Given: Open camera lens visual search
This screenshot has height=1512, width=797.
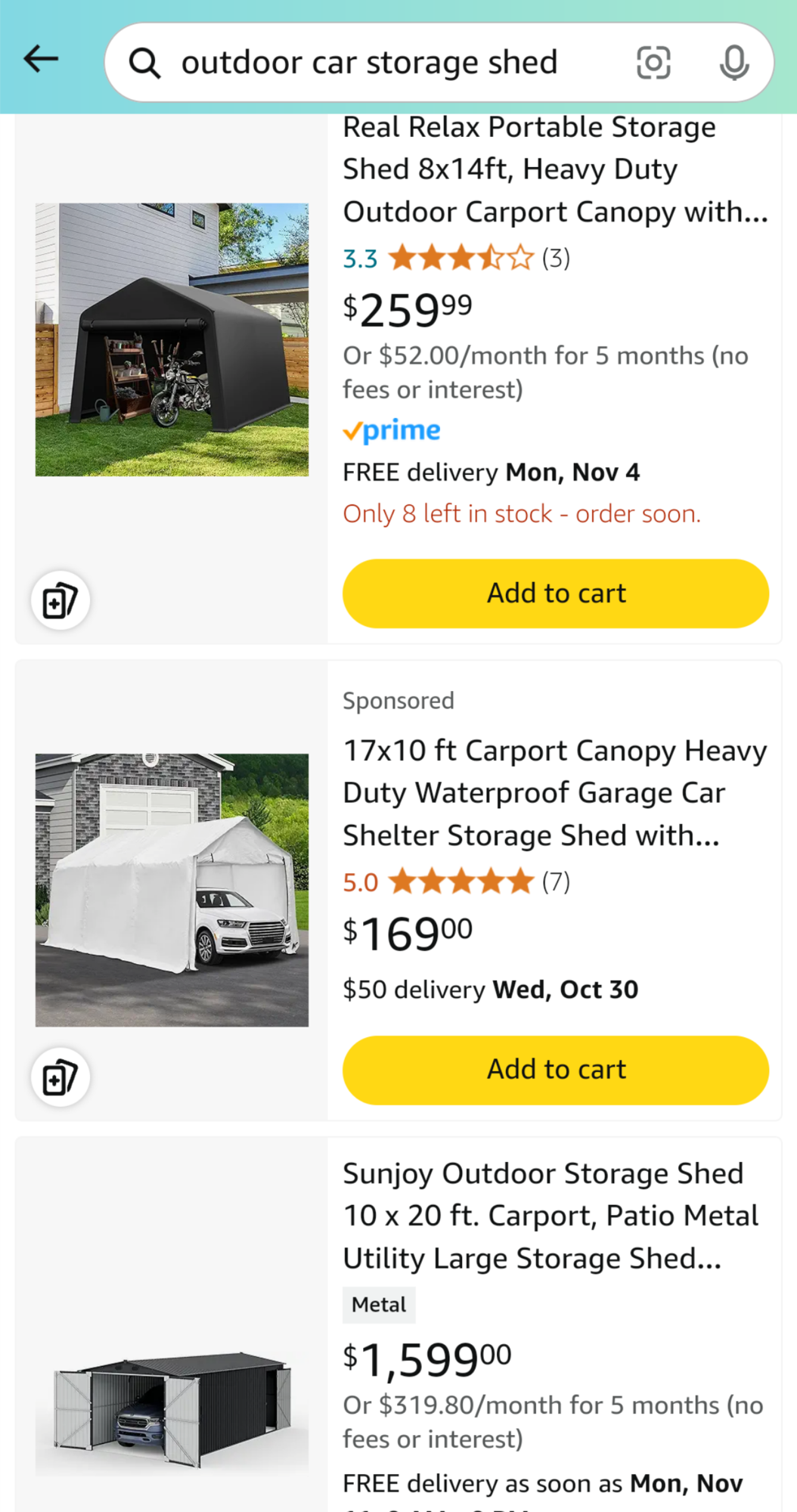Looking at the screenshot, I should click(x=653, y=63).
